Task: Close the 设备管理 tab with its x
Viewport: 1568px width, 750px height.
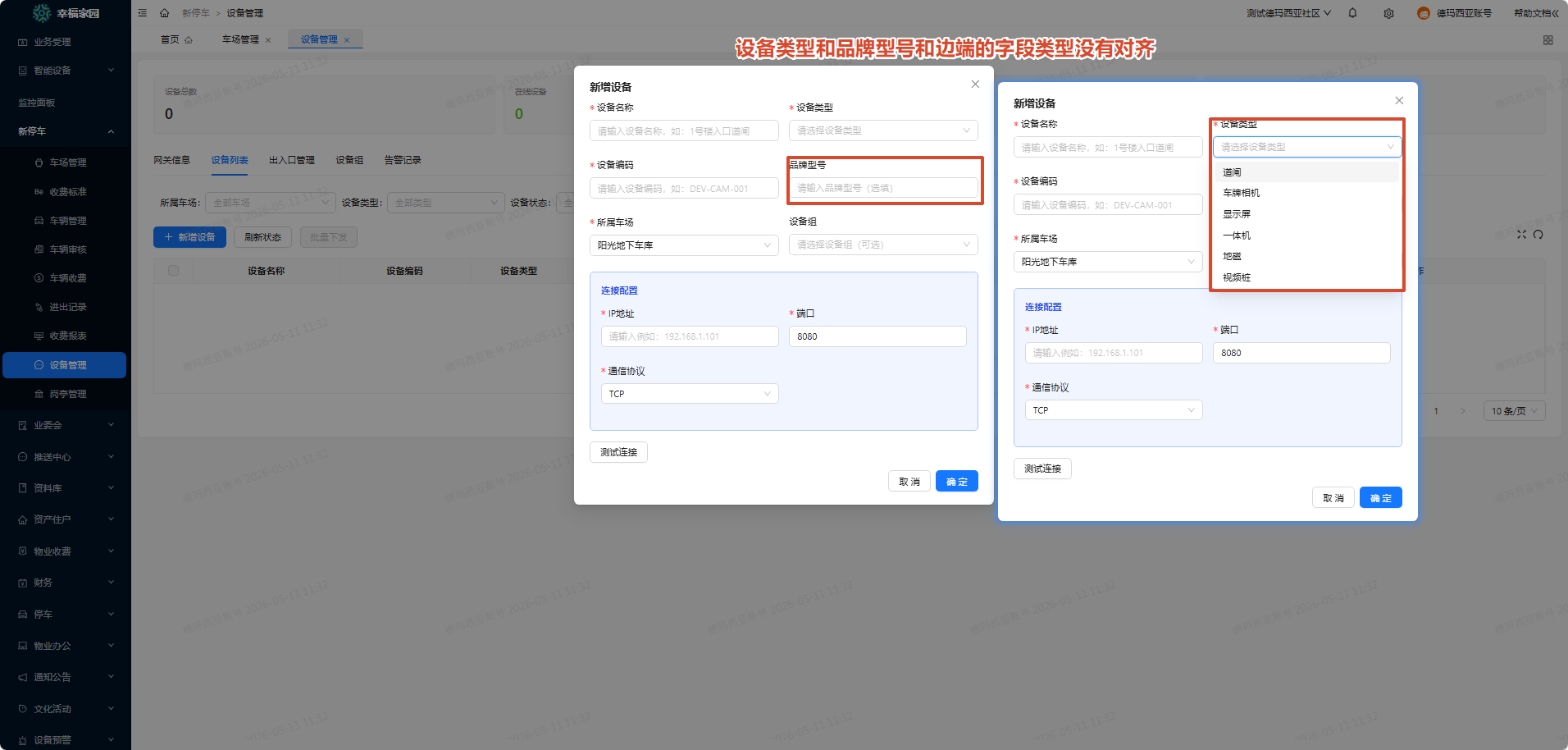Action: pos(347,40)
